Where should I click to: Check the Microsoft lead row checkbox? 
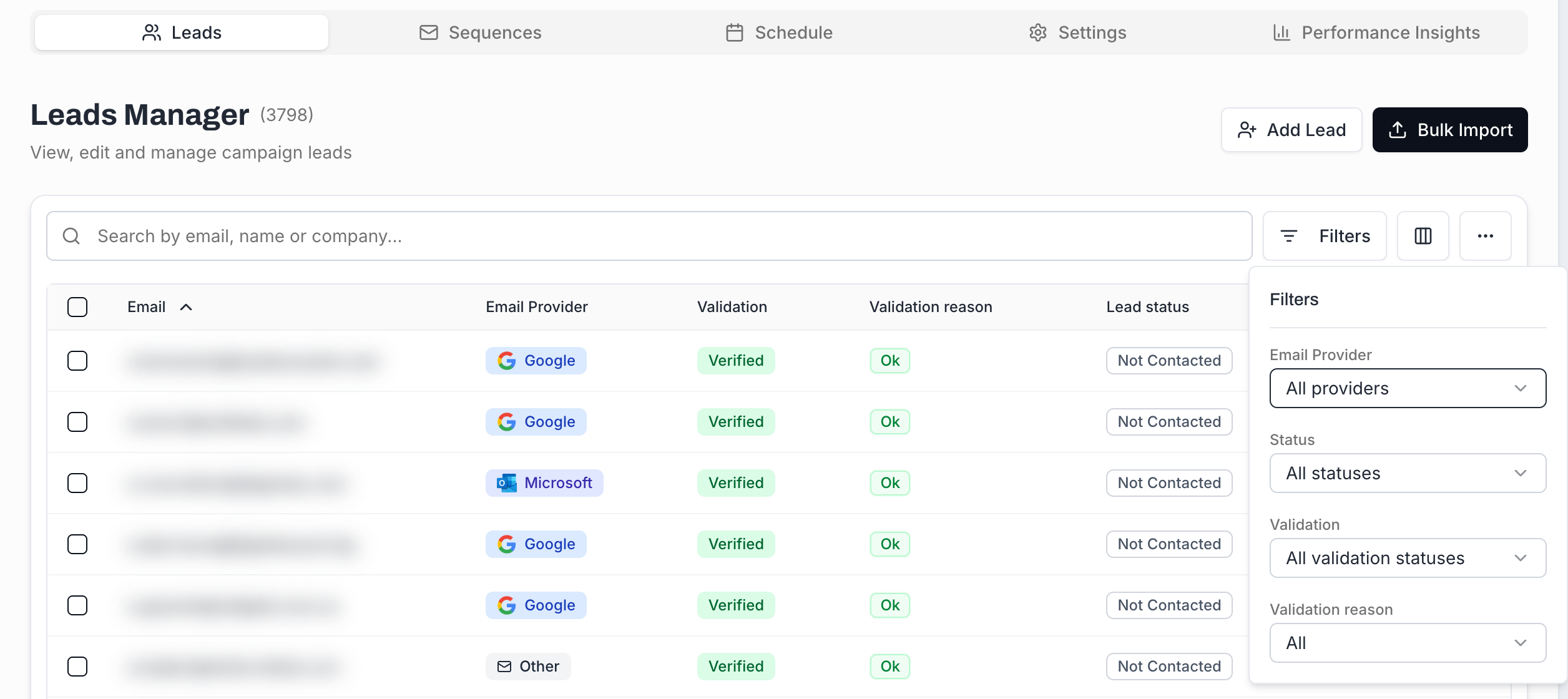77,483
